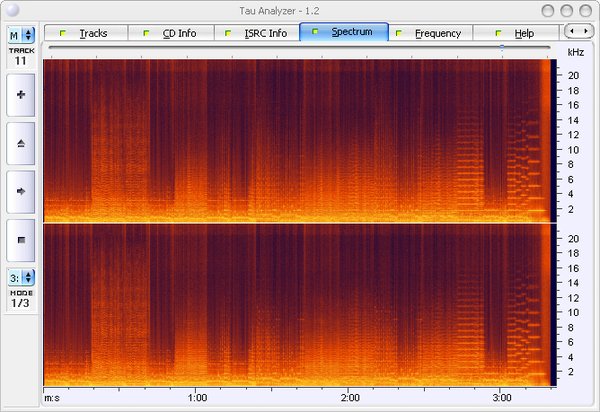Click the 3:00 time label
Viewport: 600px width, 412px height.
502,398
